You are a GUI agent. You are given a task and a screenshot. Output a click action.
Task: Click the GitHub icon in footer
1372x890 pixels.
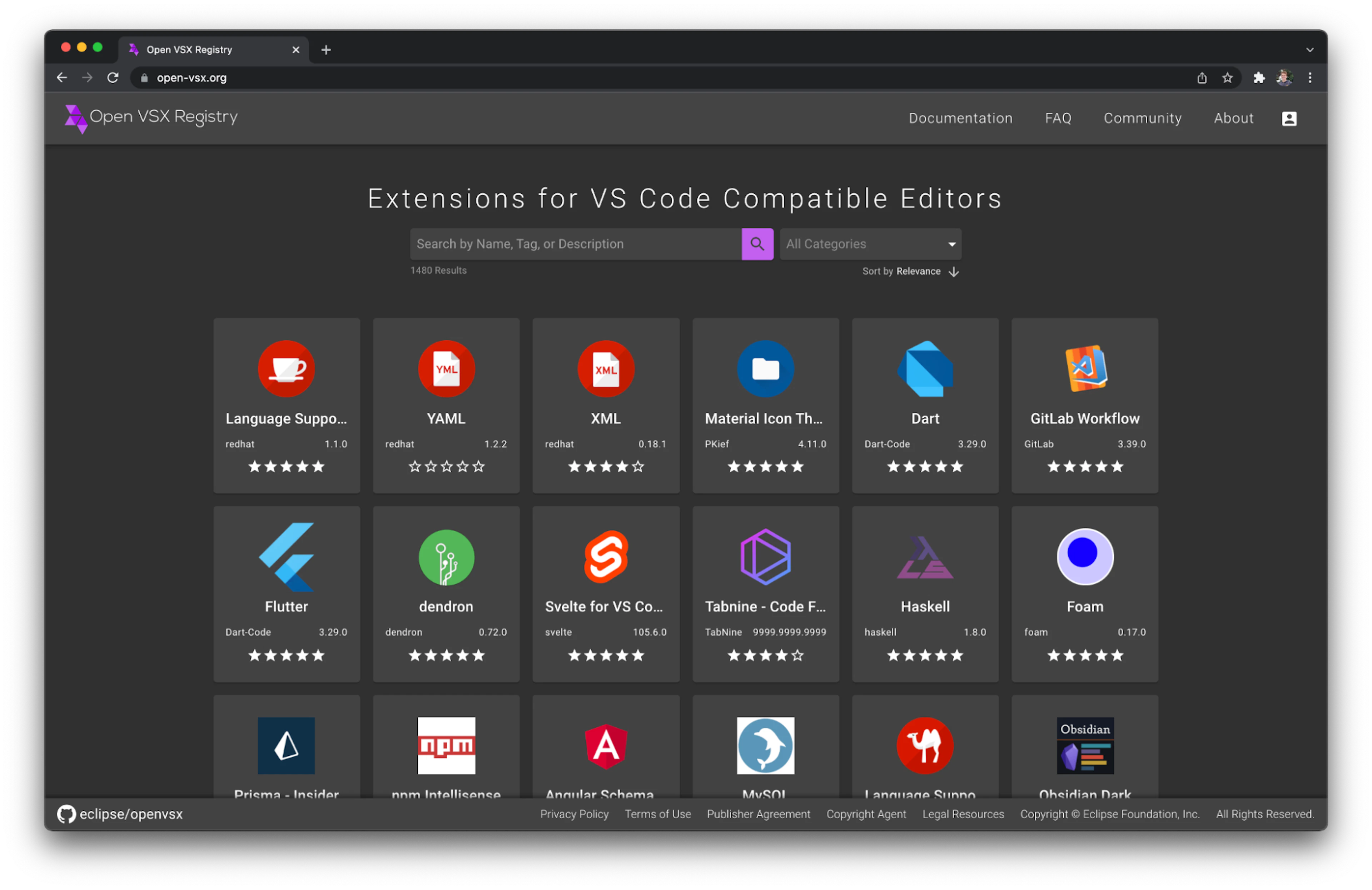click(x=66, y=814)
